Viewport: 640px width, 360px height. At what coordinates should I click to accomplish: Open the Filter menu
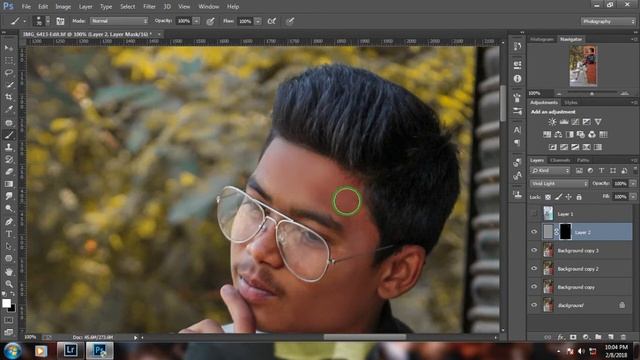coord(149,7)
